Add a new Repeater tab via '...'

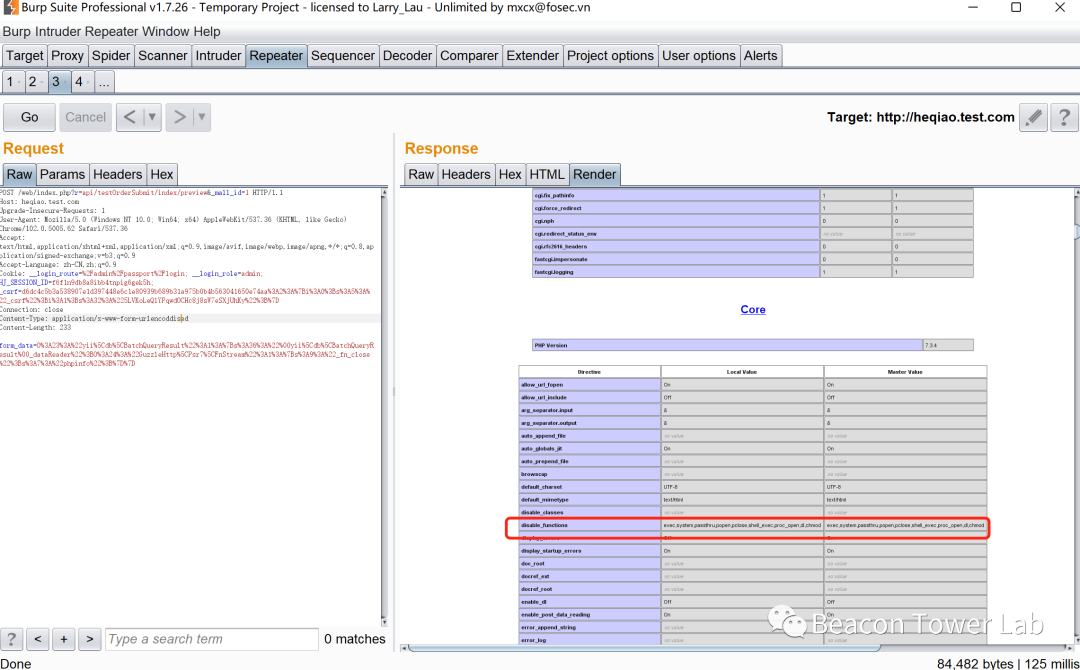(x=104, y=82)
